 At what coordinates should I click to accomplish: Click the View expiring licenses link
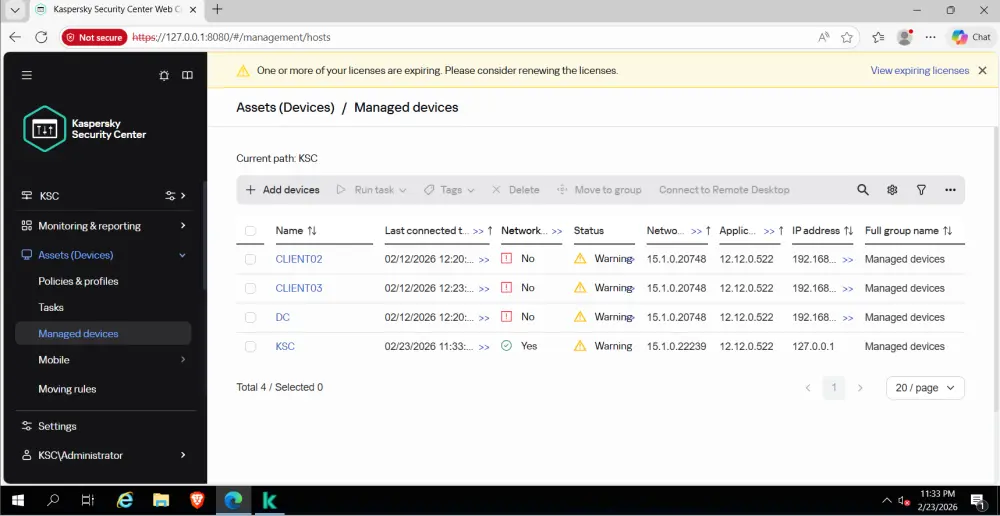click(919, 71)
